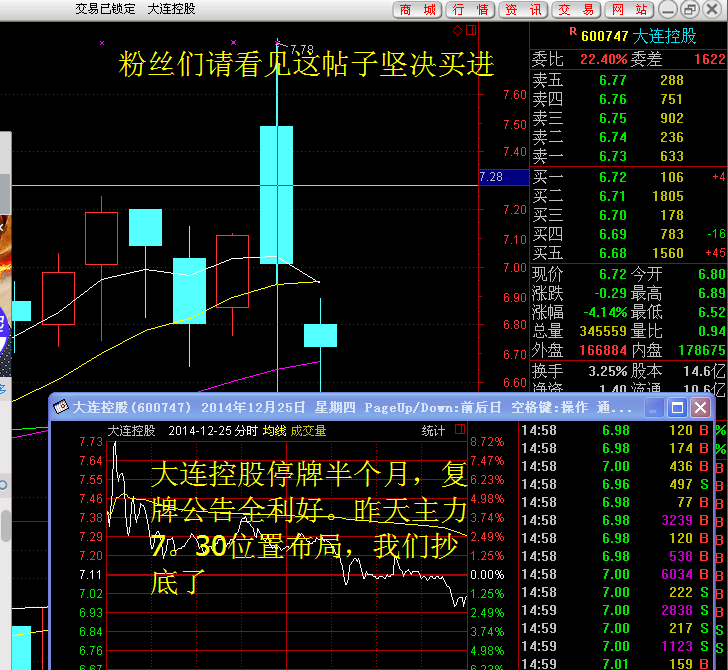Click the 最低 6.52 value
The width and height of the screenshot is (728, 670).
[x=712, y=312]
